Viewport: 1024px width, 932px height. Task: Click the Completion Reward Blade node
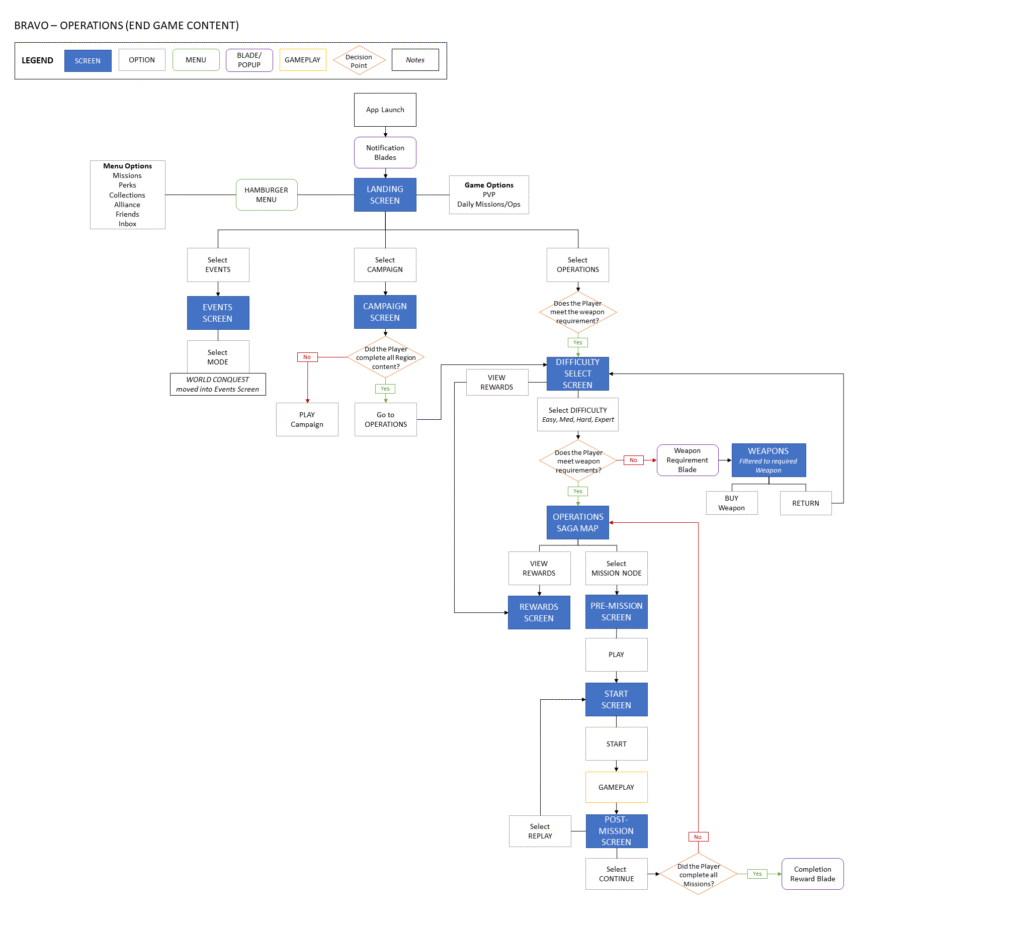point(812,874)
